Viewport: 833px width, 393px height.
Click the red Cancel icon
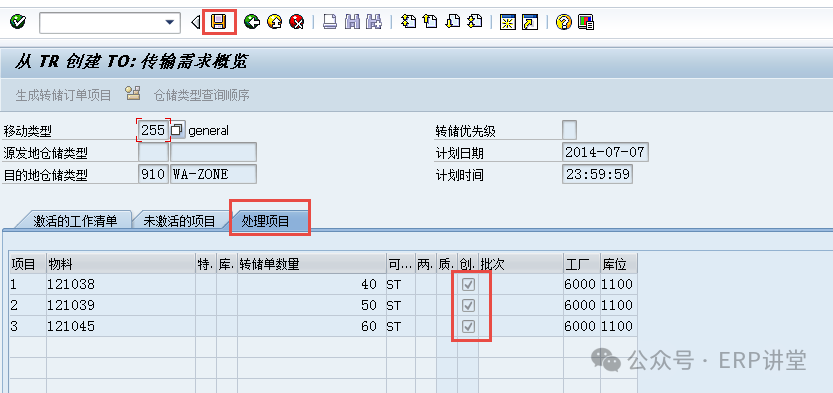pos(296,22)
